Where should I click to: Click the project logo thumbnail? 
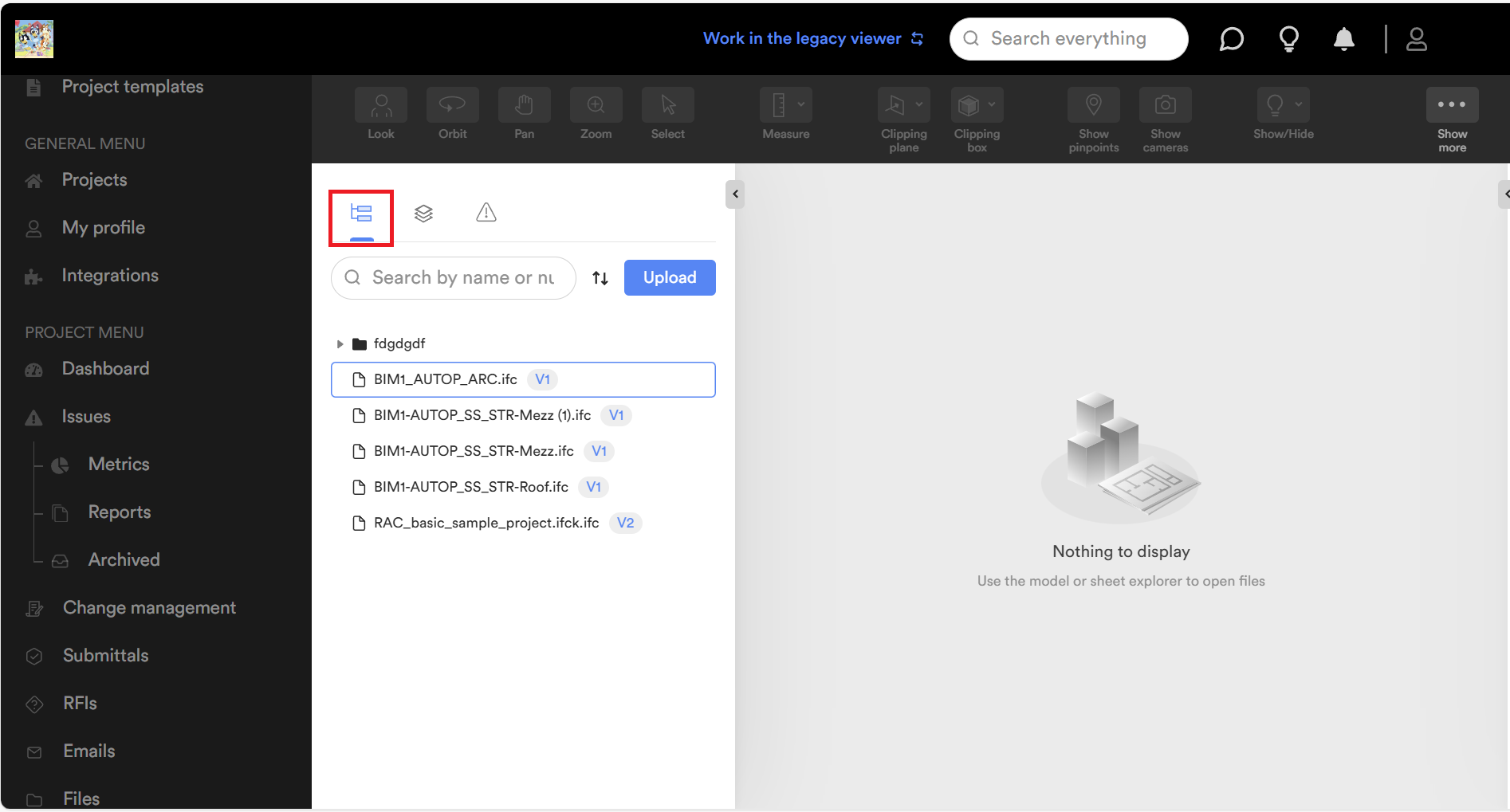point(34,39)
